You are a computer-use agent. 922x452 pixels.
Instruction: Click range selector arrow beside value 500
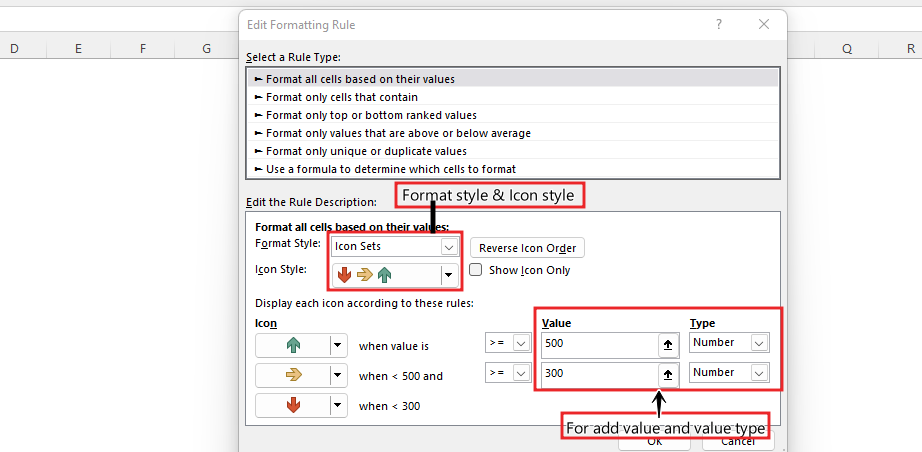(x=668, y=345)
